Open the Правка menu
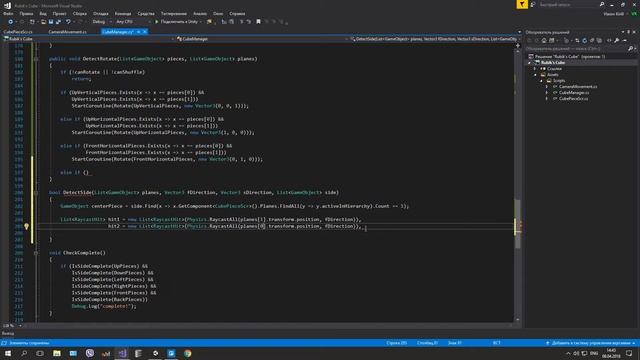 click(26, 13)
